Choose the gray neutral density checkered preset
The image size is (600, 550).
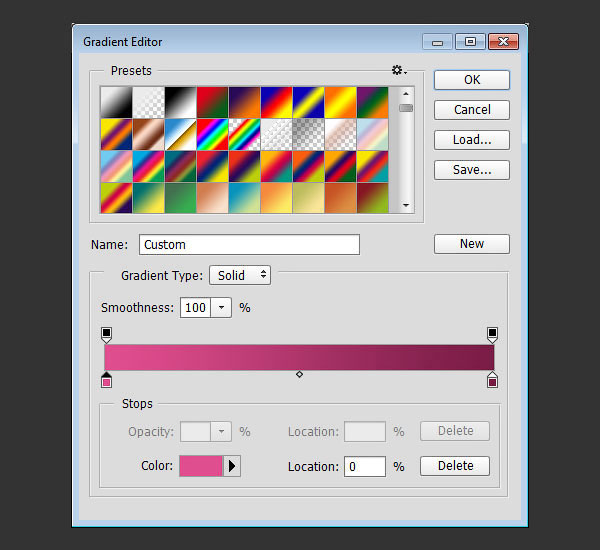click(308, 134)
